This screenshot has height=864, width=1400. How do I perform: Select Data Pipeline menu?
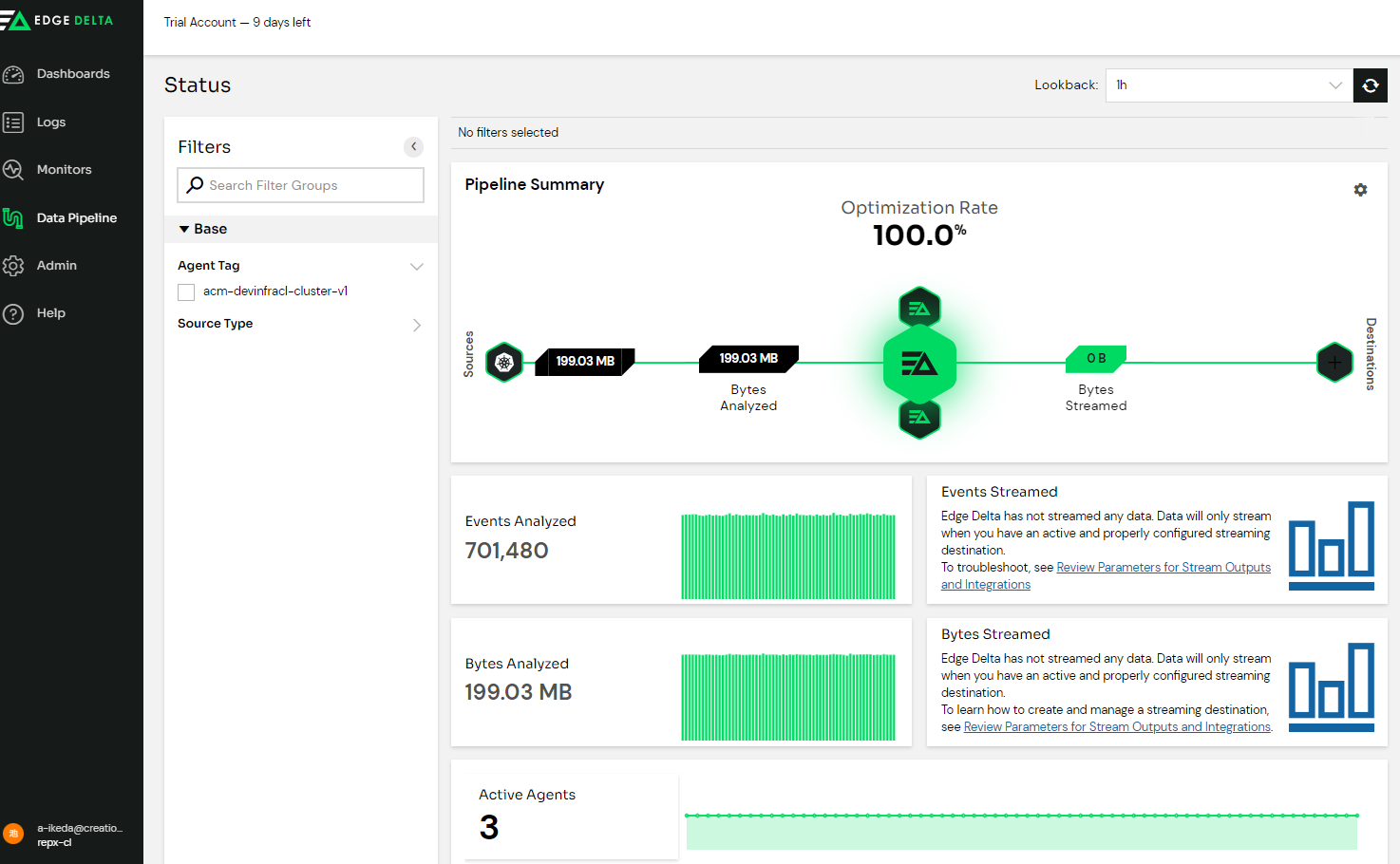coord(77,218)
